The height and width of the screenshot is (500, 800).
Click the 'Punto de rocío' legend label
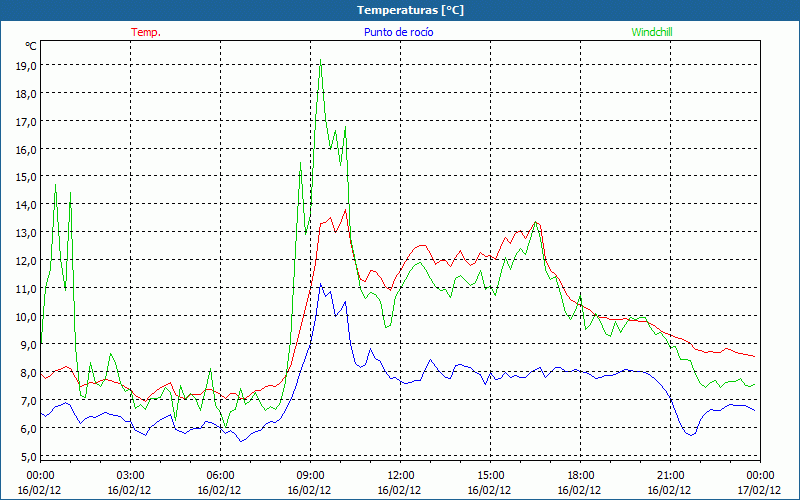pyautogui.click(x=398, y=32)
